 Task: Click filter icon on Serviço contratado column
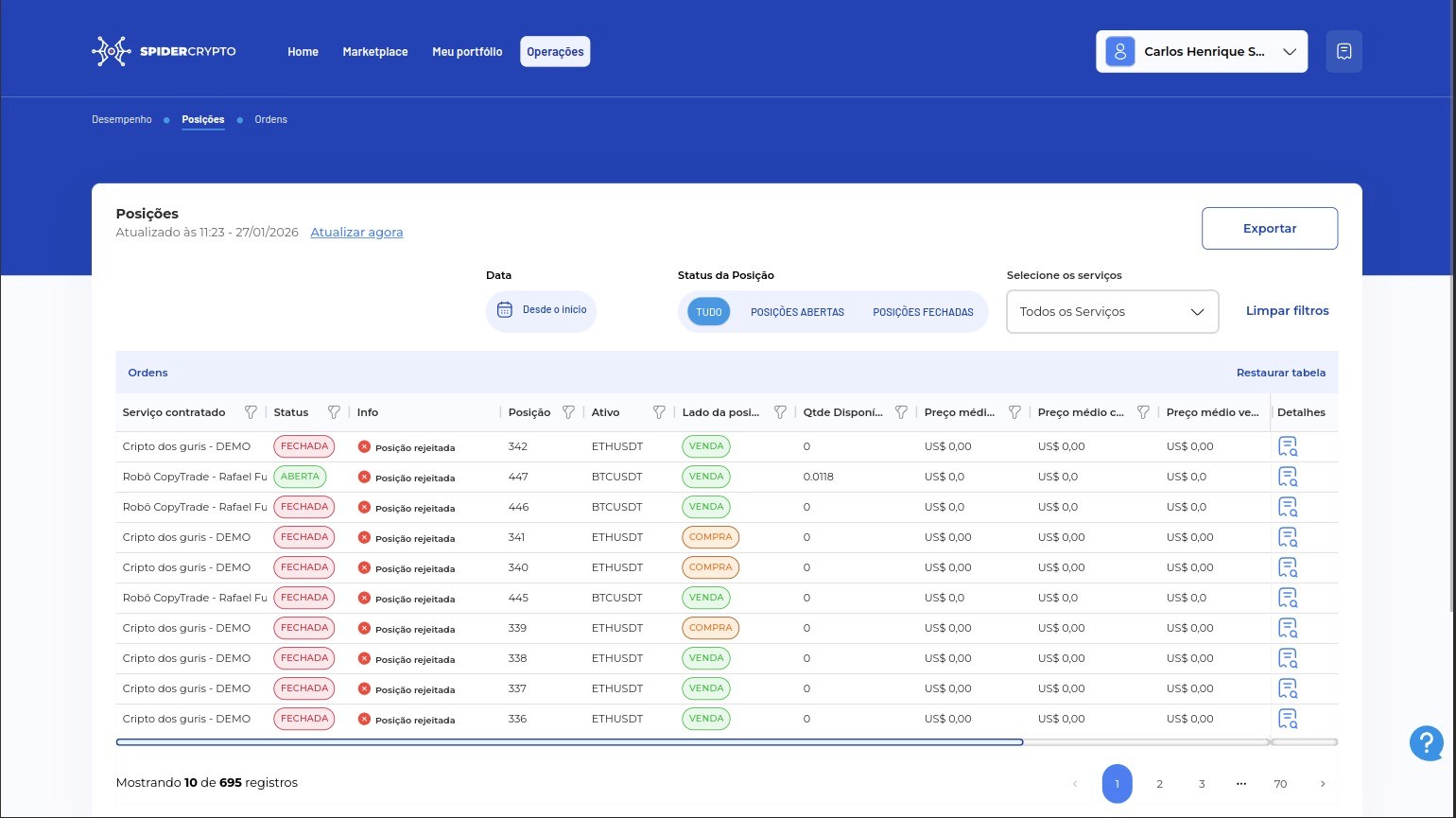[x=251, y=412]
